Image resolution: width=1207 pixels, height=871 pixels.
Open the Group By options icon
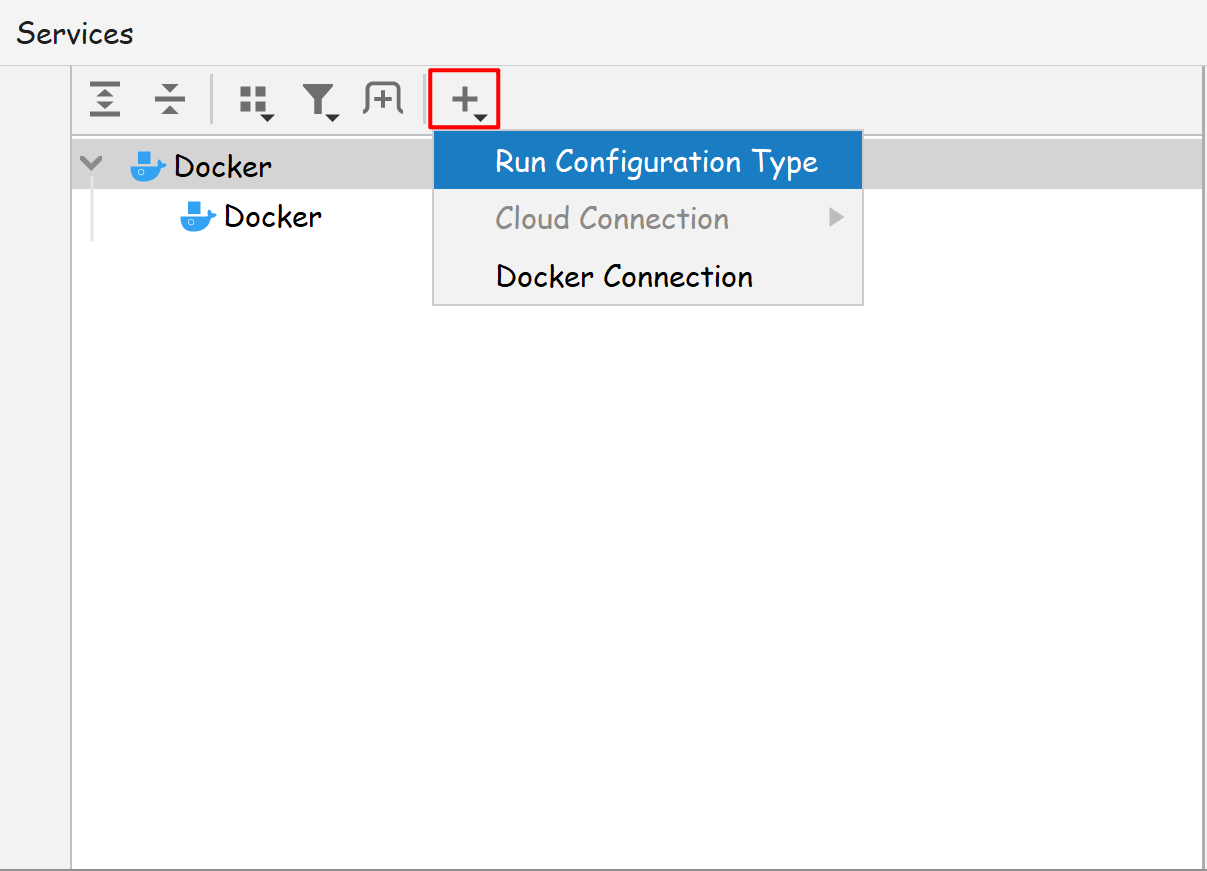256,101
